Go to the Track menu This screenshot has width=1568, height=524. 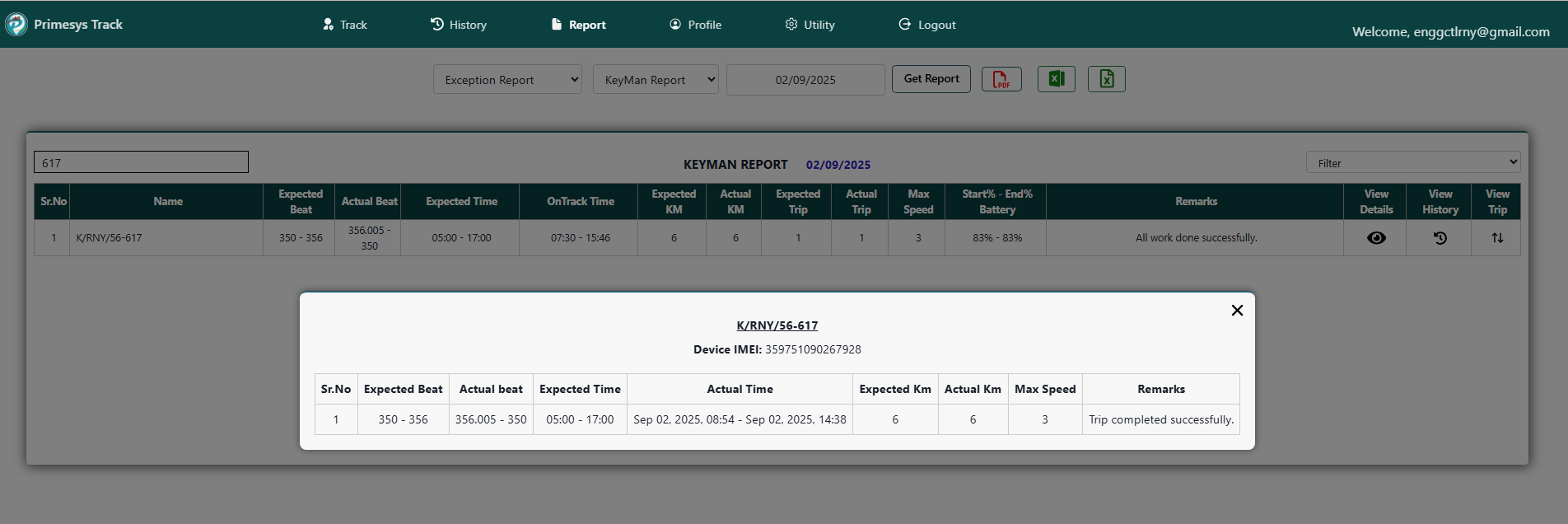tap(345, 25)
